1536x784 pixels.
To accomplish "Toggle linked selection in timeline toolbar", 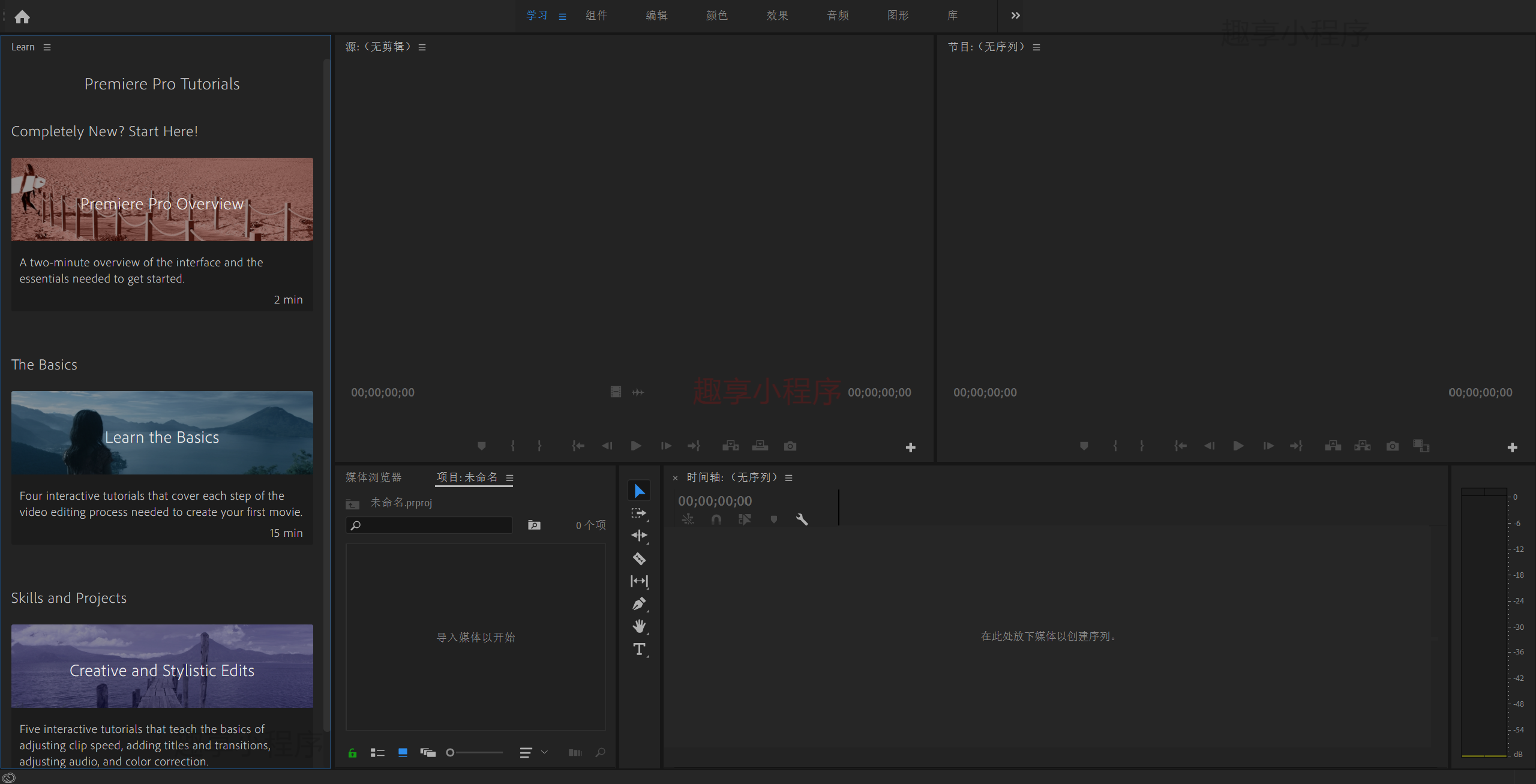I will pyautogui.click(x=745, y=519).
